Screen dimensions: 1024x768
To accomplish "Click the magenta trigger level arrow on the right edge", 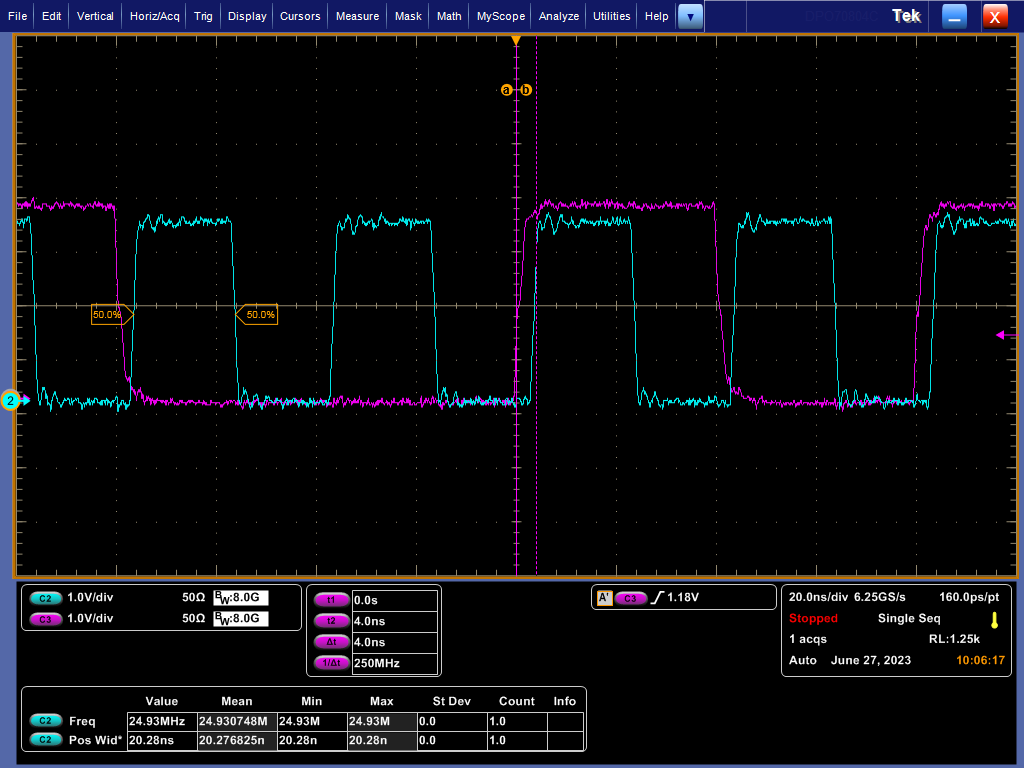I will (1002, 335).
